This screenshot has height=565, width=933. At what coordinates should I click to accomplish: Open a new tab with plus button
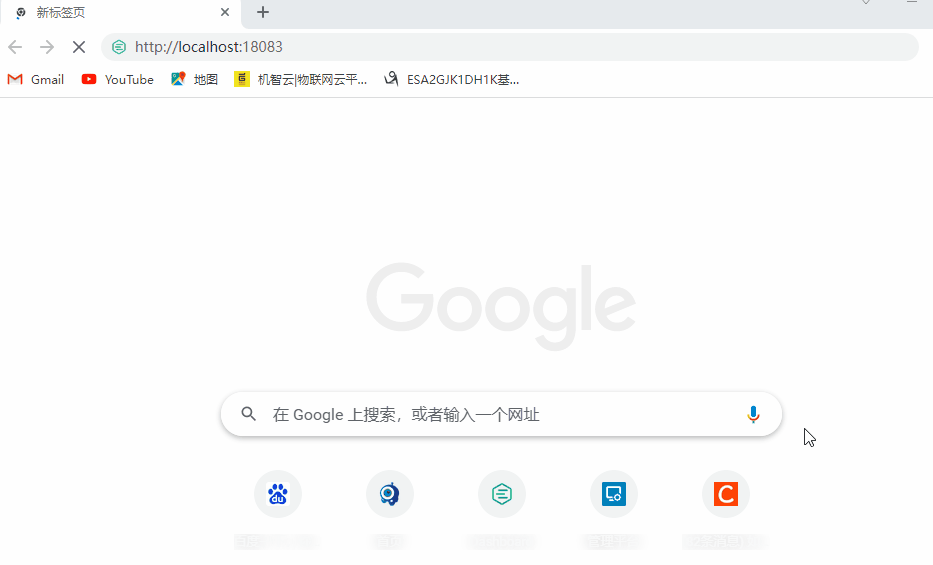coord(263,12)
